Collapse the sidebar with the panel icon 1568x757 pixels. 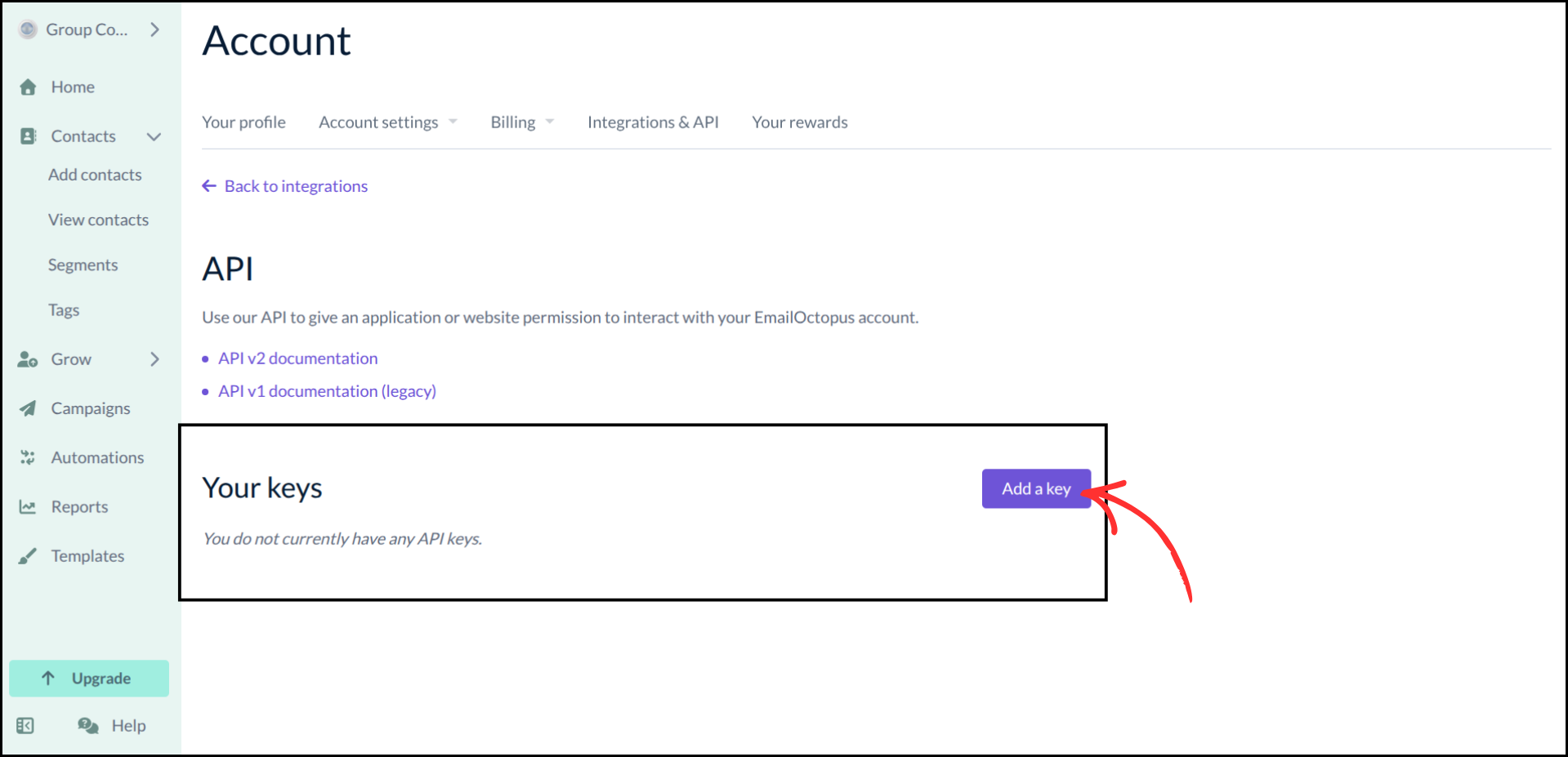25,725
